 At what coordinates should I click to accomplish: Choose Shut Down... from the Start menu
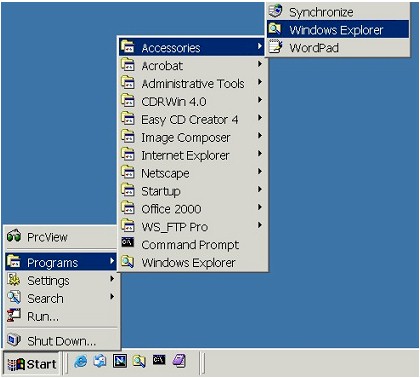(x=60, y=341)
